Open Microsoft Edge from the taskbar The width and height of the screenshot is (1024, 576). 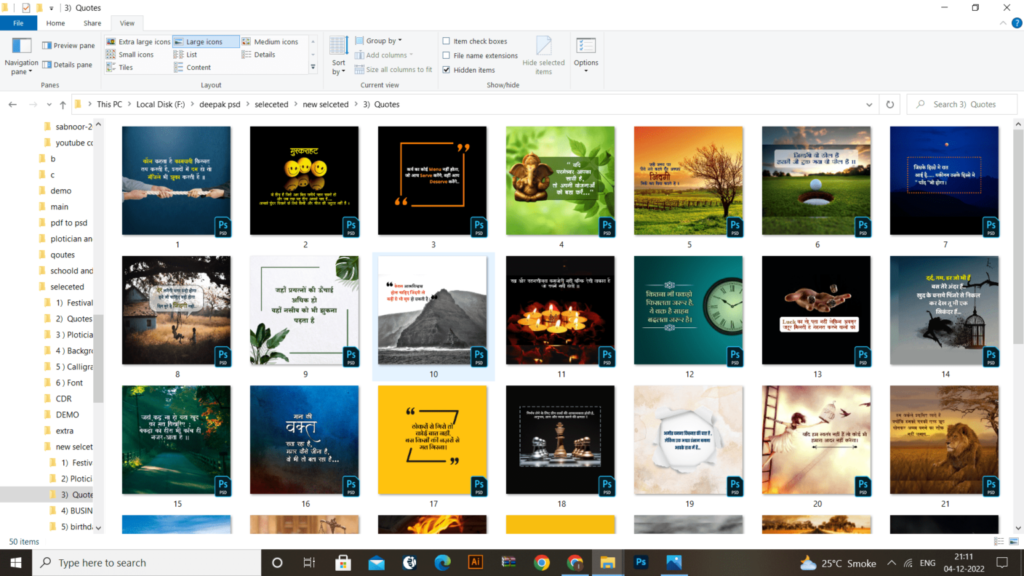(442, 562)
